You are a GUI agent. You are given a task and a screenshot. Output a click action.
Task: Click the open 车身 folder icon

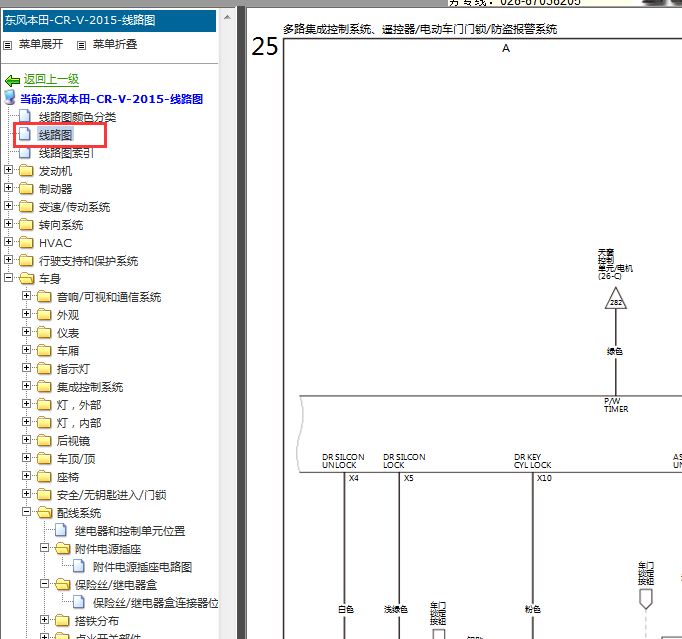point(27,278)
